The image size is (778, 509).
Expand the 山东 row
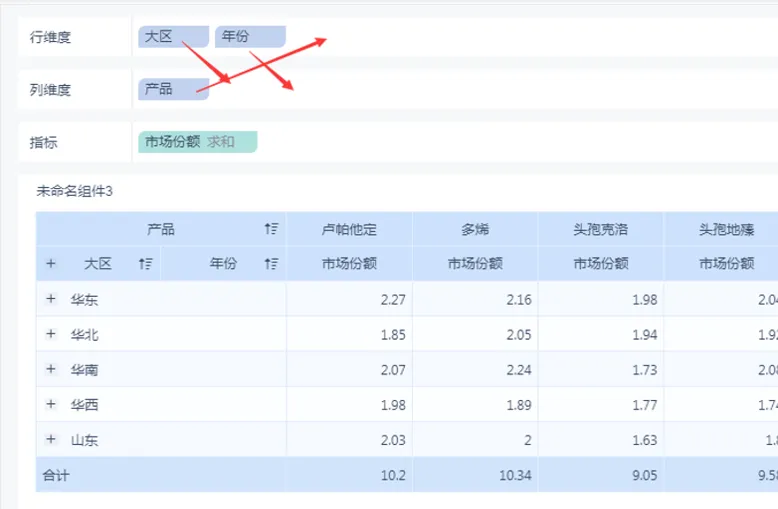[x=51, y=439]
